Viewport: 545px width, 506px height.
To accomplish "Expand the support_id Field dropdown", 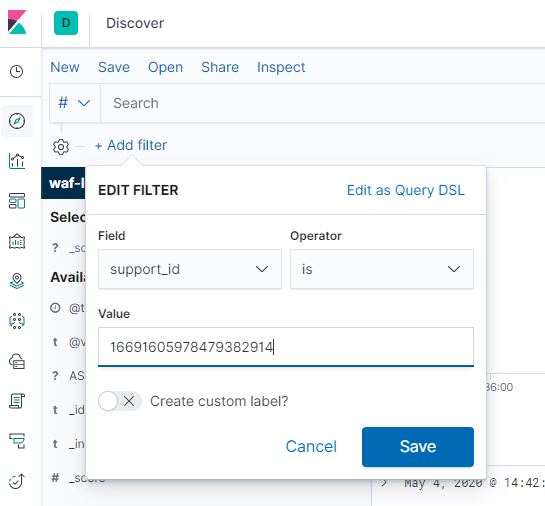I will click(x=190, y=269).
